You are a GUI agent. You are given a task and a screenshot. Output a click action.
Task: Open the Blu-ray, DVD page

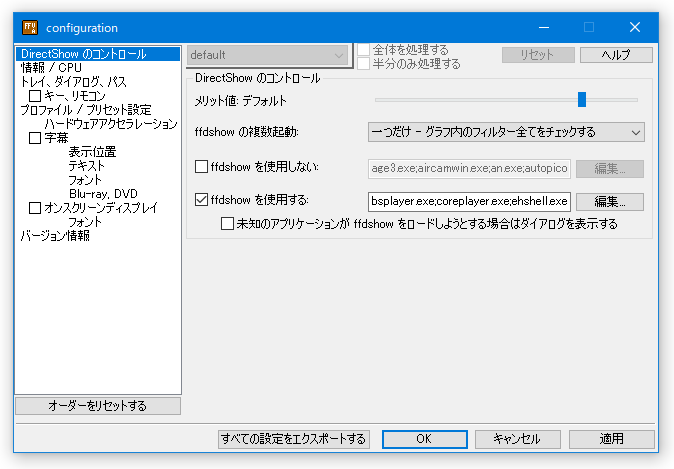coord(103,194)
